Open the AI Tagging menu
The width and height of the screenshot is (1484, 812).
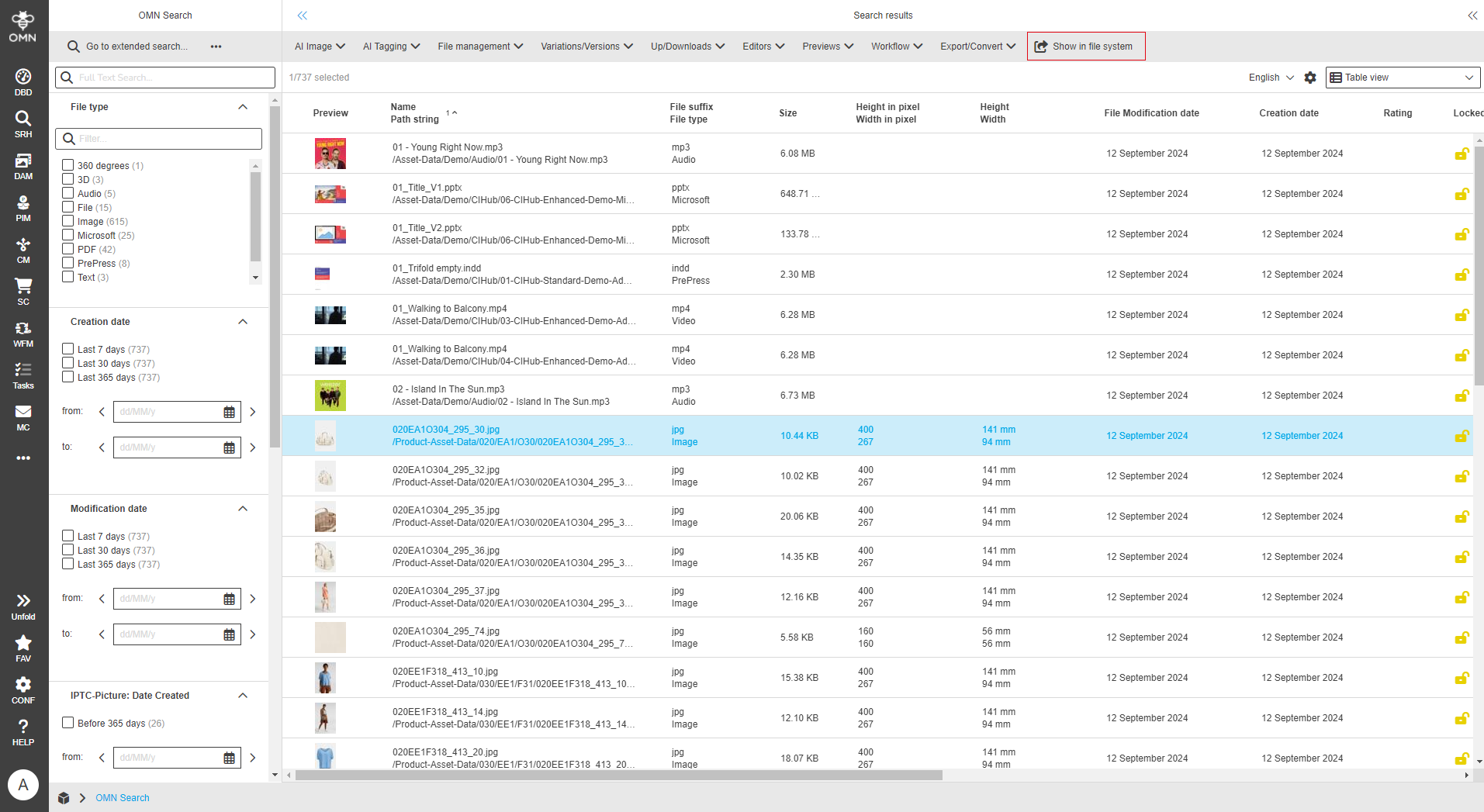[x=391, y=47]
